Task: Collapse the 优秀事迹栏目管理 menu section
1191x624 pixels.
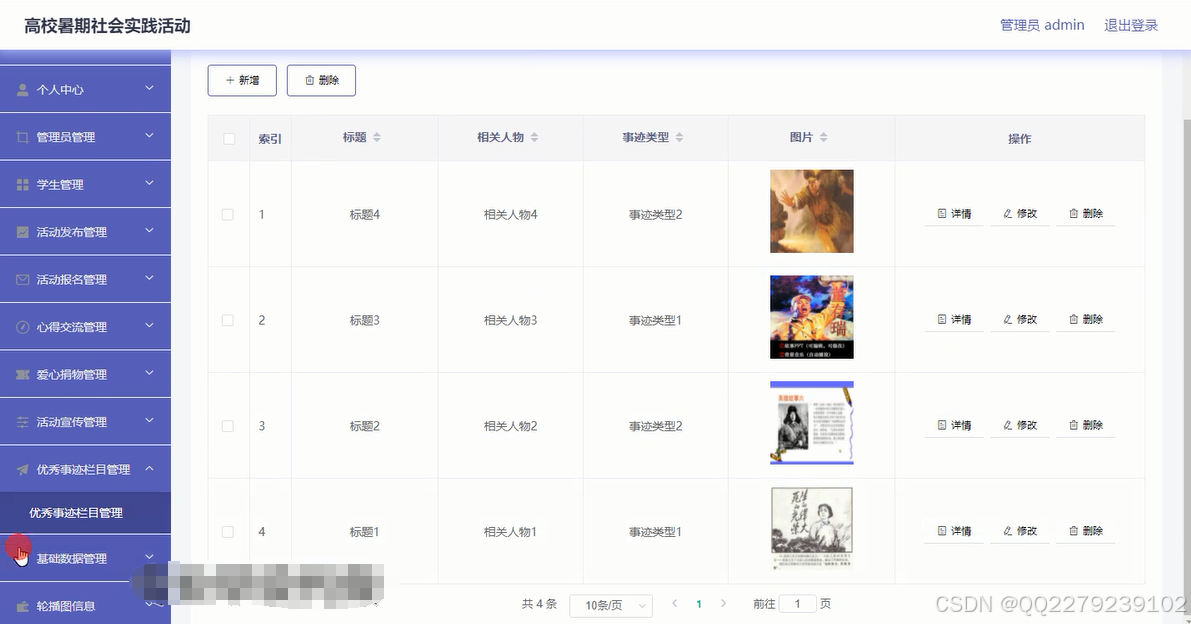Action: point(85,468)
